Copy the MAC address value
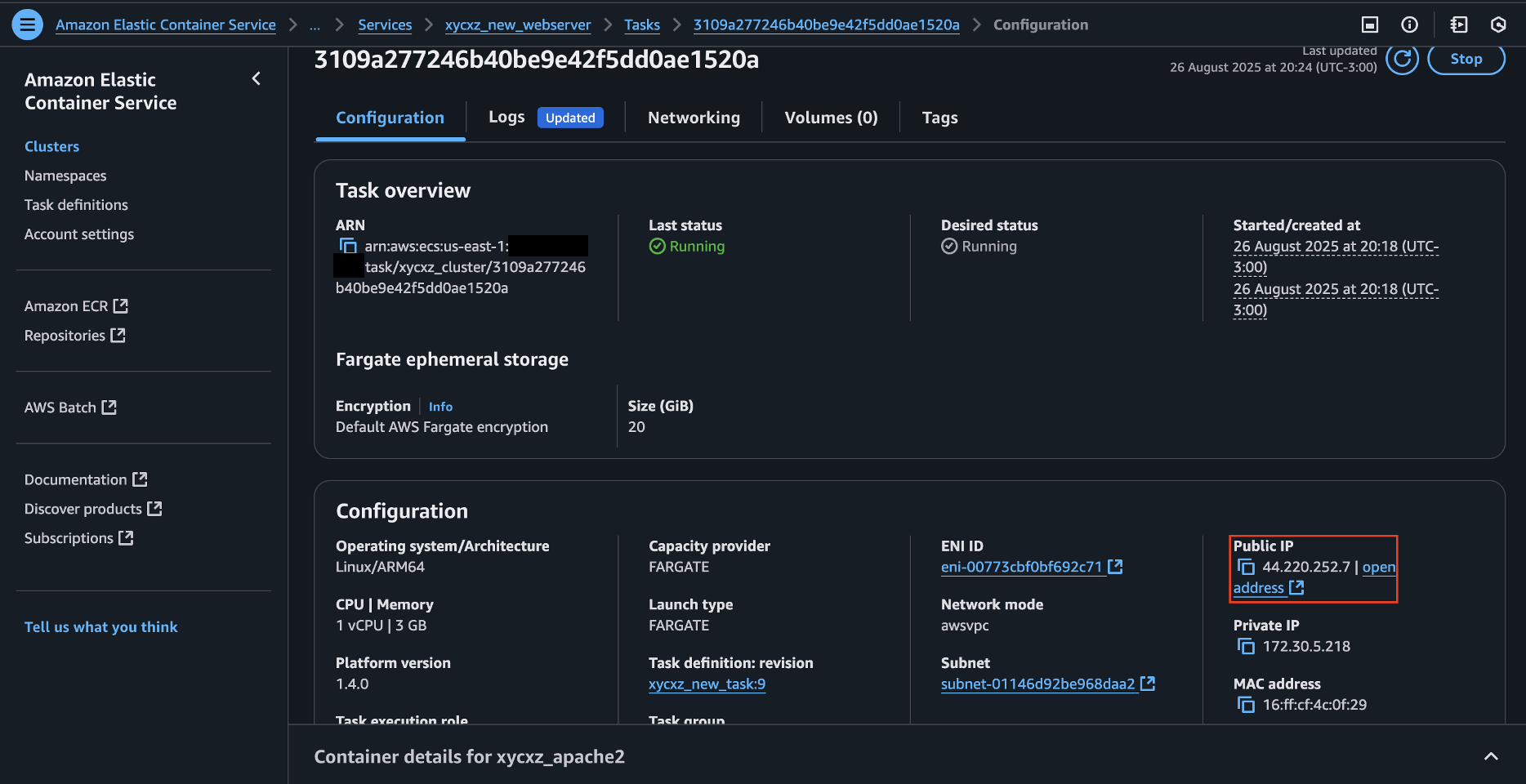The height and width of the screenshot is (784, 1526). coord(1246,705)
